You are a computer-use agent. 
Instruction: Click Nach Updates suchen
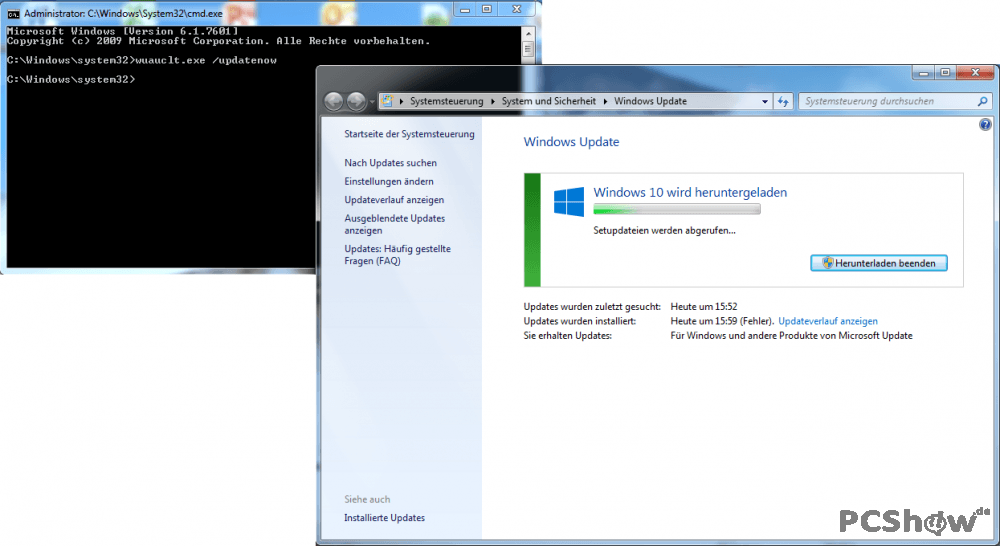(x=390, y=163)
